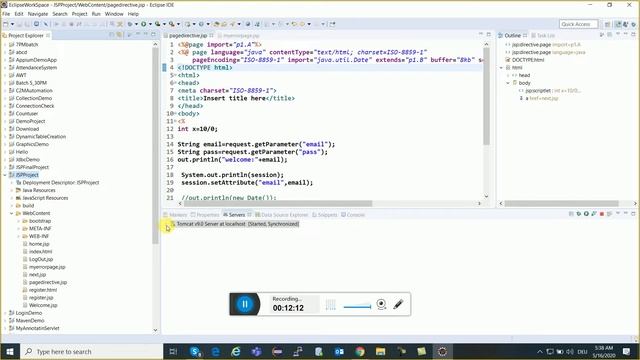Click Open Perspective icon beside Quick Access
This screenshot has width=640, height=360.
(607, 24)
